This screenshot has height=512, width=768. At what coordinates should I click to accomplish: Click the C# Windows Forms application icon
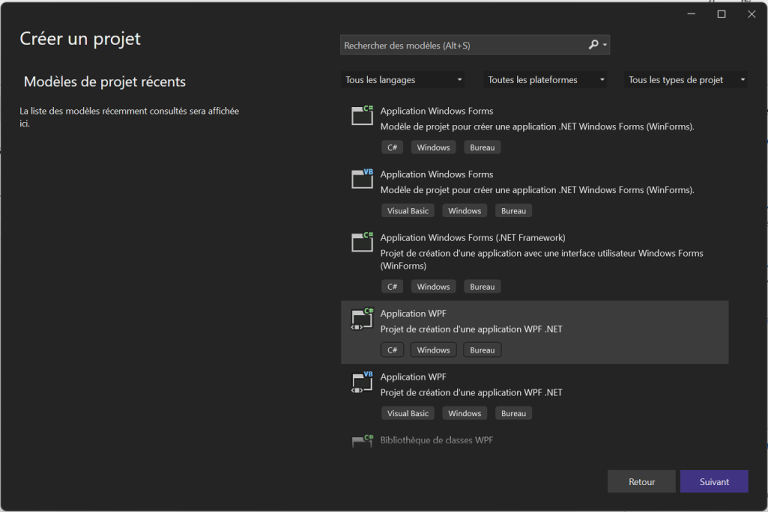coord(362,116)
